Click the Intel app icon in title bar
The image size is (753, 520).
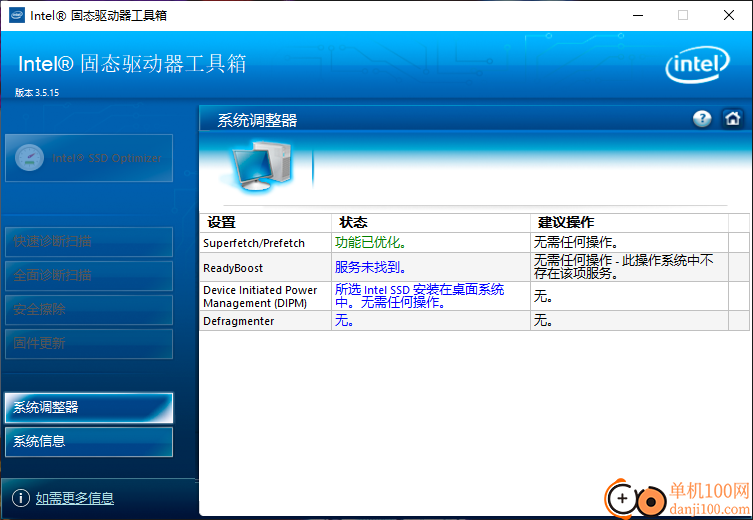coord(17,15)
